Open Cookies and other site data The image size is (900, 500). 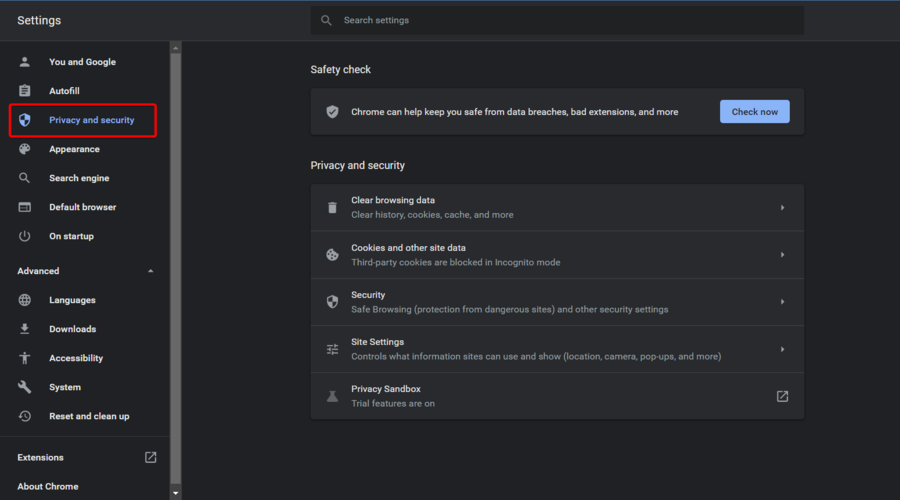tap(556, 255)
